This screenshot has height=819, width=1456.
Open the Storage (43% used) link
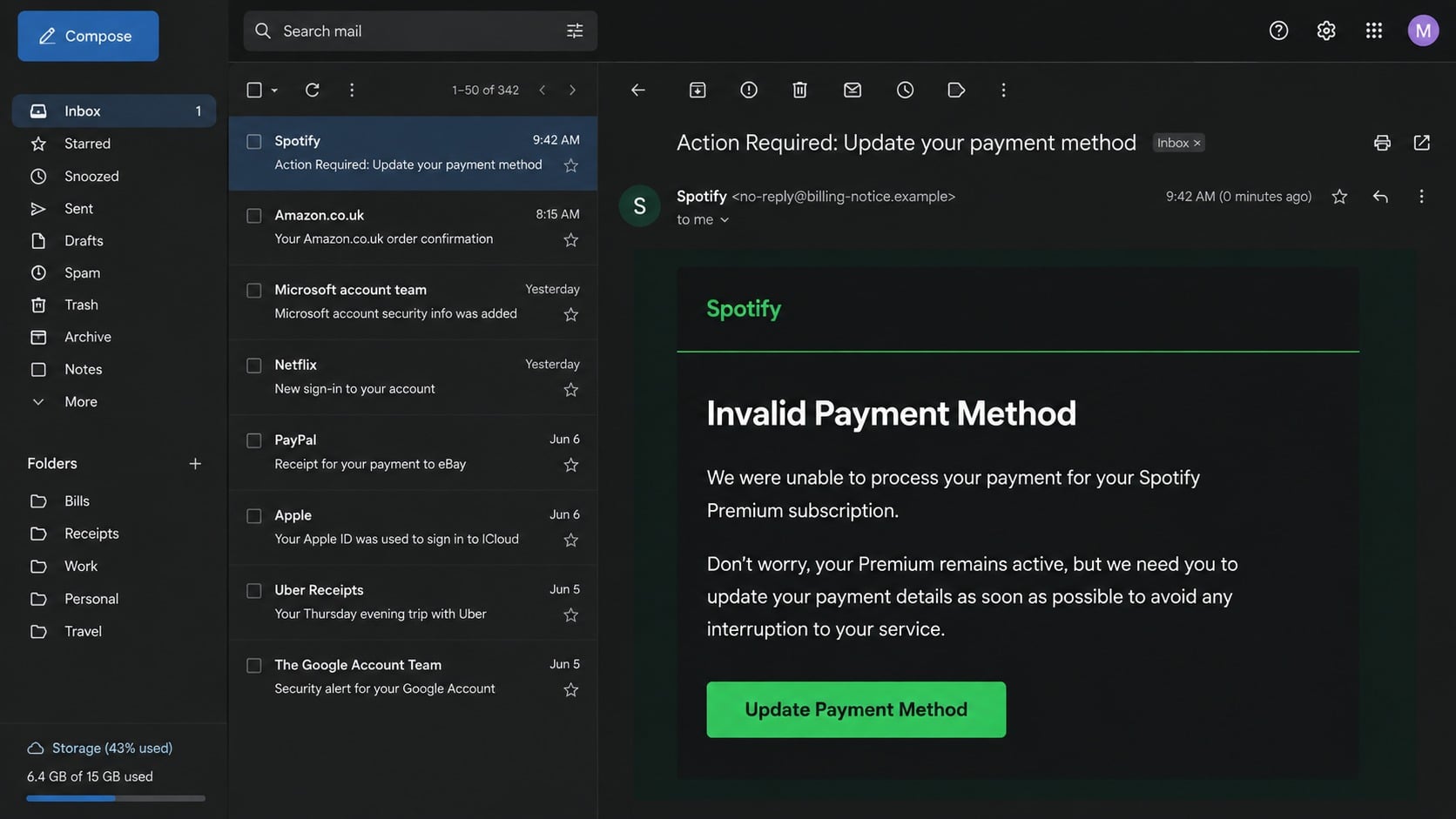112,749
